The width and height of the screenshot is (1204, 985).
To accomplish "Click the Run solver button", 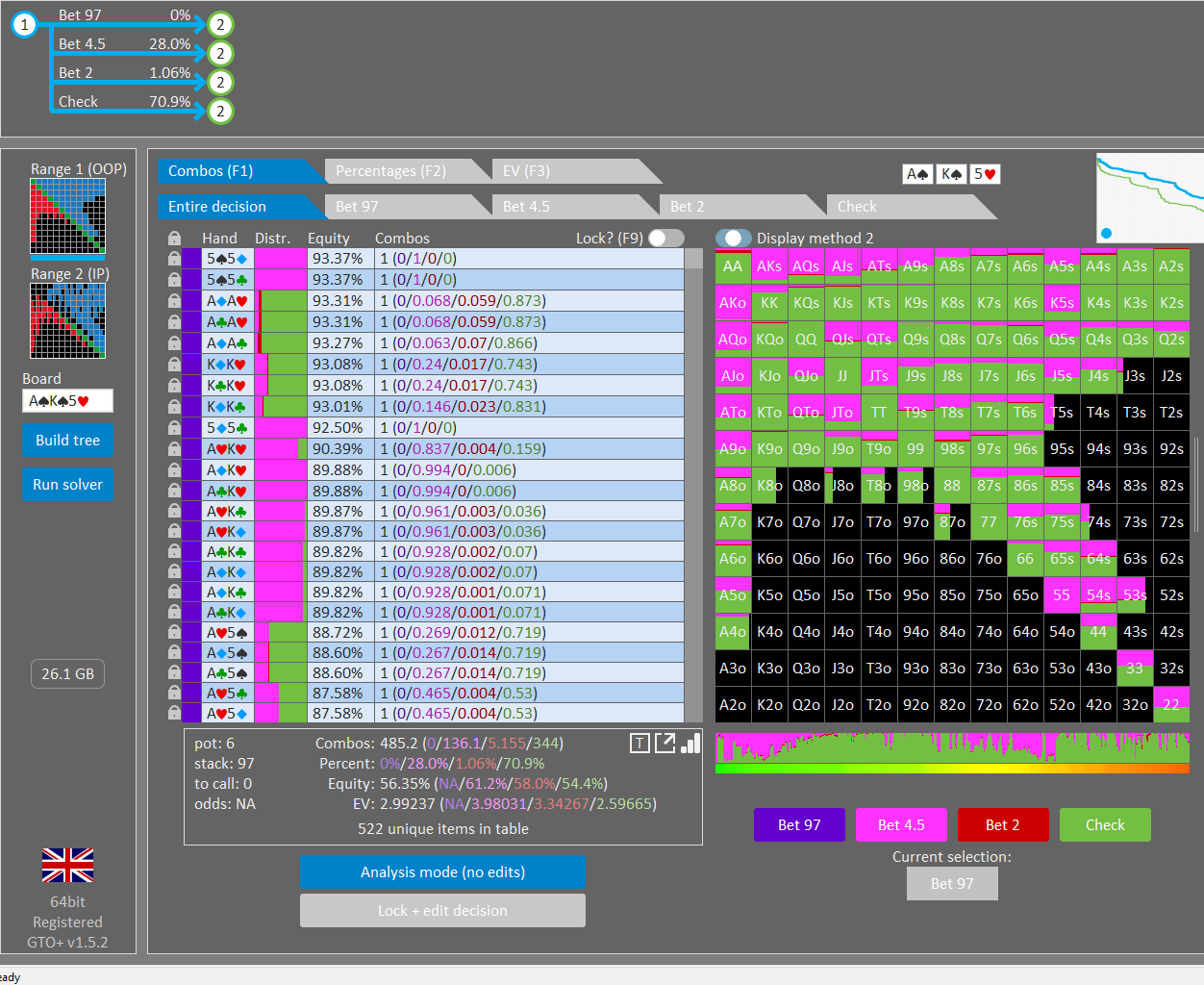I will pyautogui.click(x=67, y=485).
